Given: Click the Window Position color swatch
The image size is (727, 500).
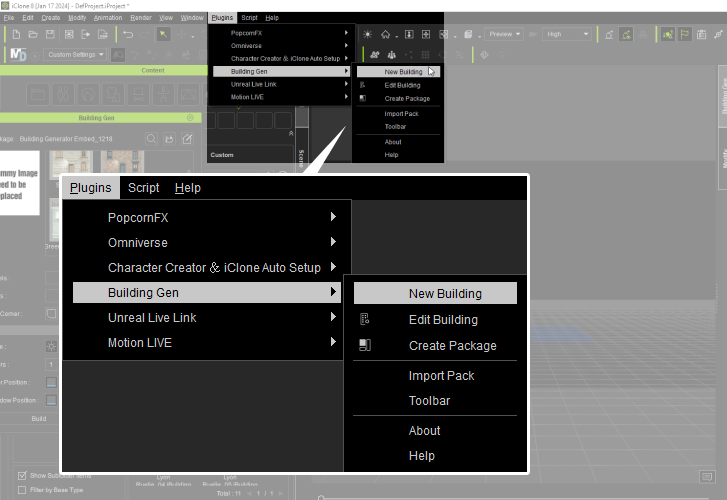Looking at the screenshot, I should click(51, 400).
